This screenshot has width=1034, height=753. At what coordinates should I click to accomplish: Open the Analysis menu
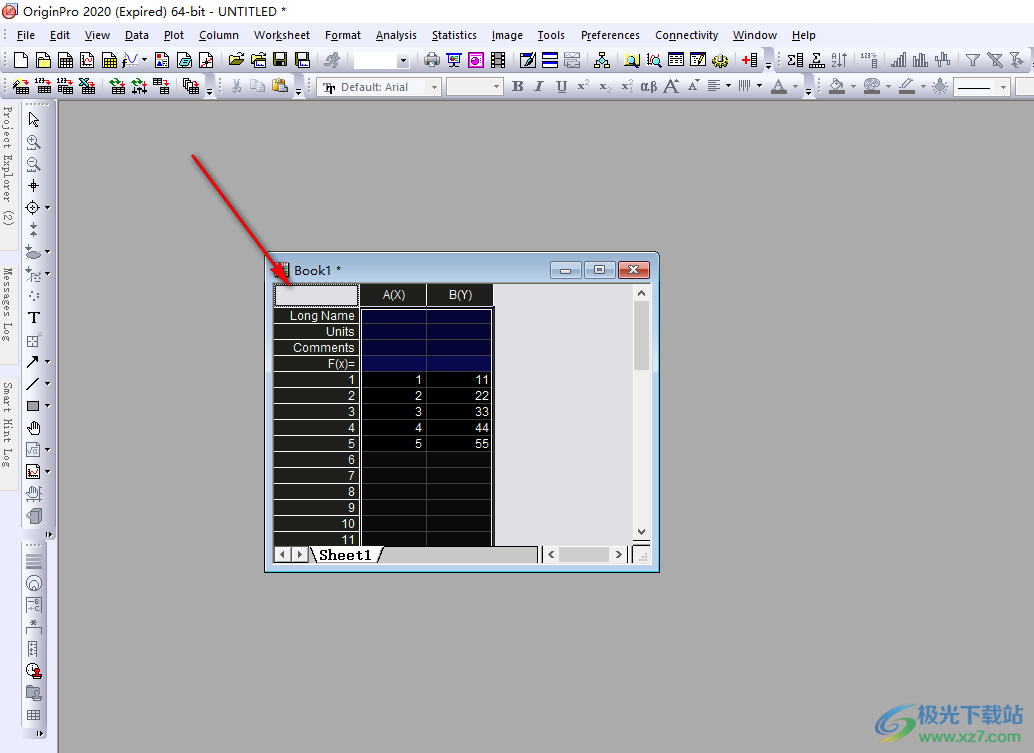[396, 35]
